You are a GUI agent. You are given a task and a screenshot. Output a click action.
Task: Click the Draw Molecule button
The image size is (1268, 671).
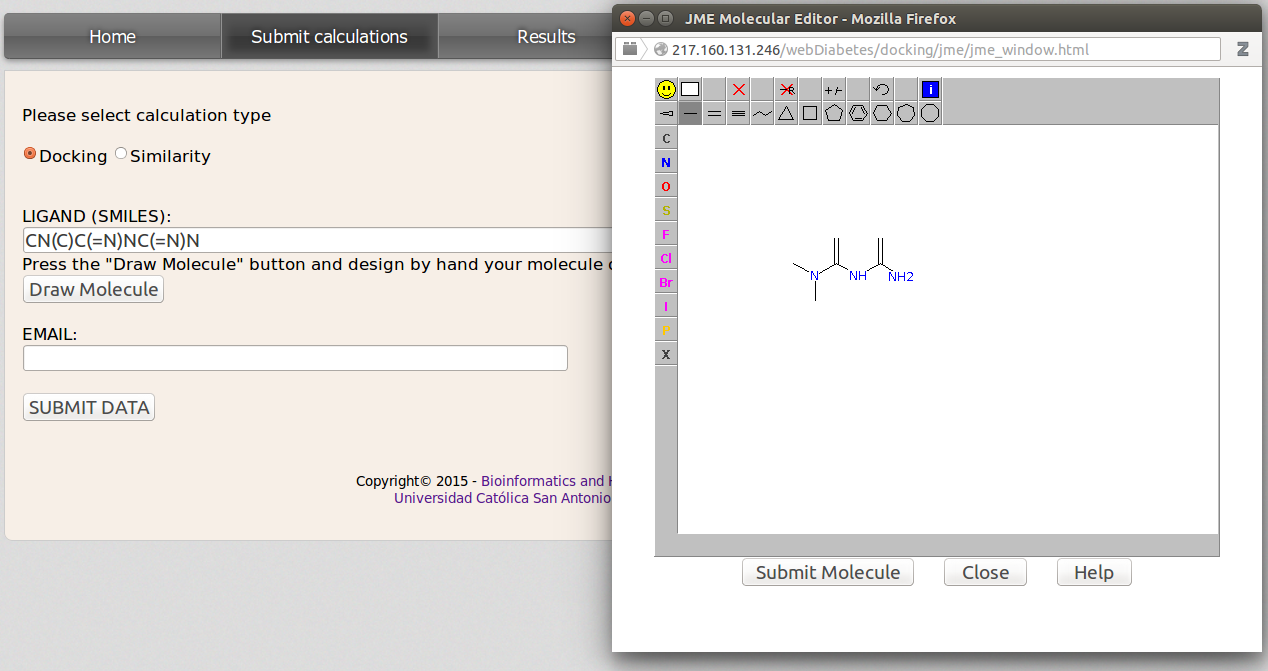[x=93, y=289]
